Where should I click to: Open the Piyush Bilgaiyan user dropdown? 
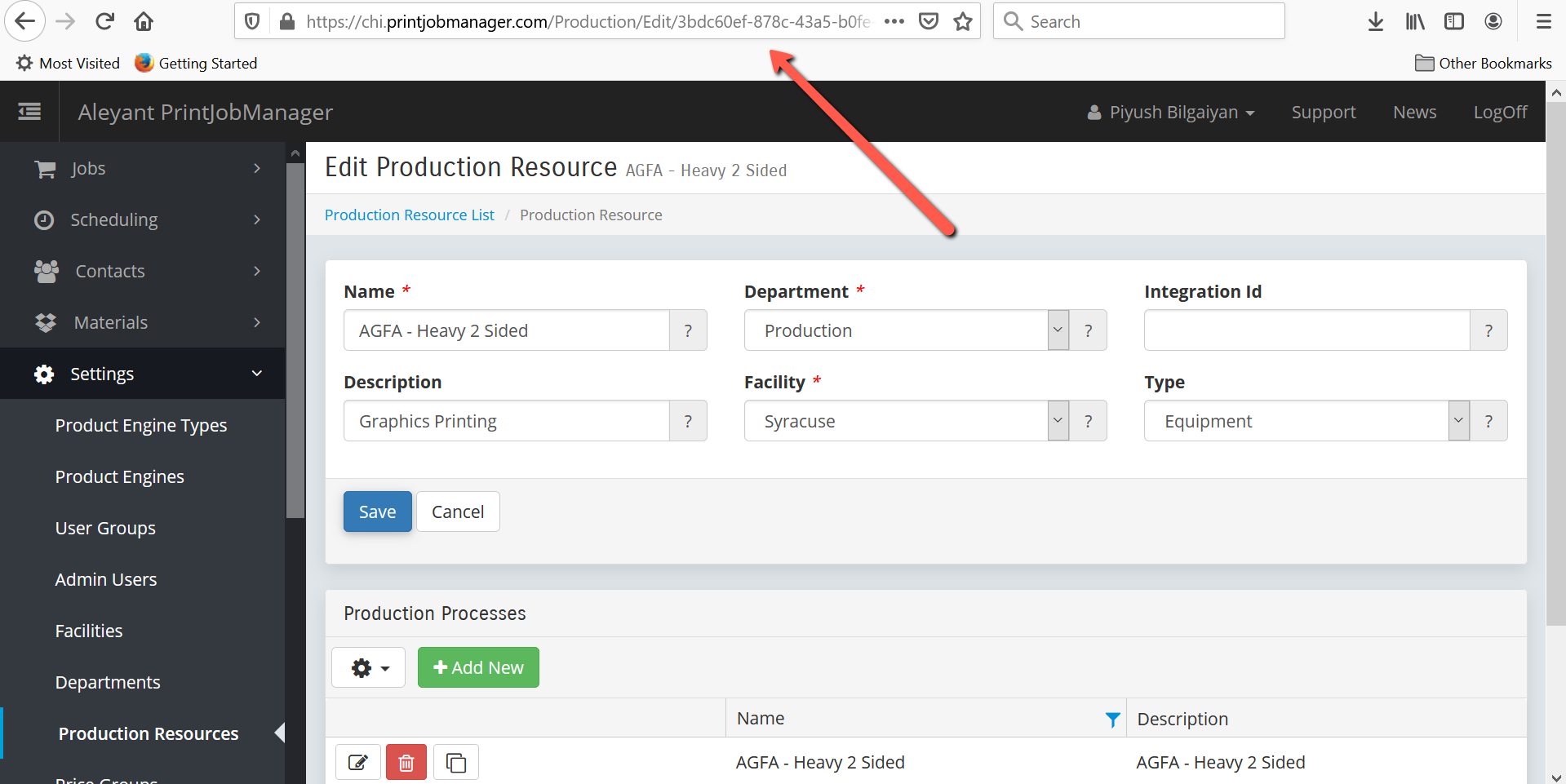(1170, 112)
